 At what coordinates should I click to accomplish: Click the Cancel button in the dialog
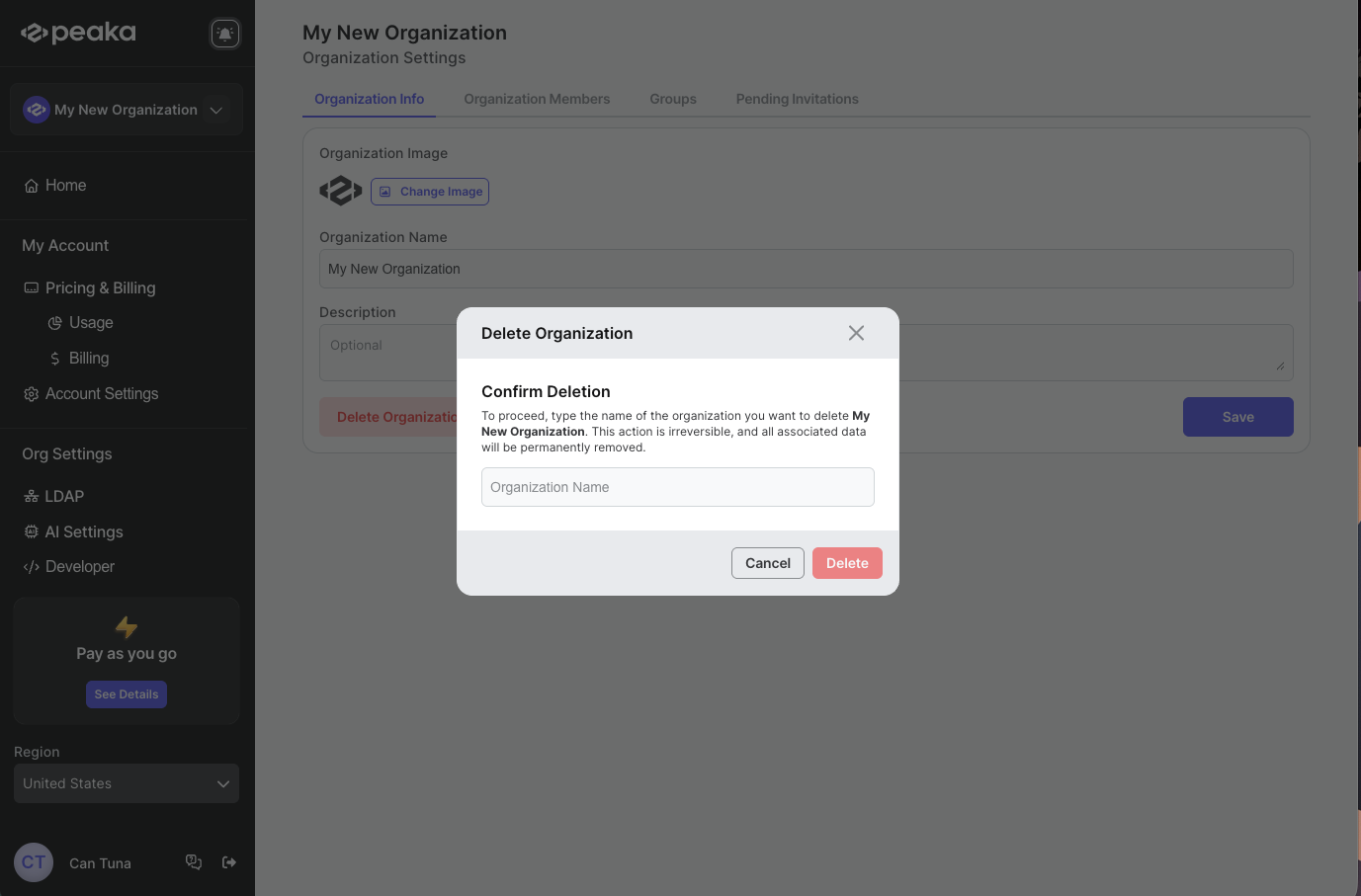[x=768, y=563]
